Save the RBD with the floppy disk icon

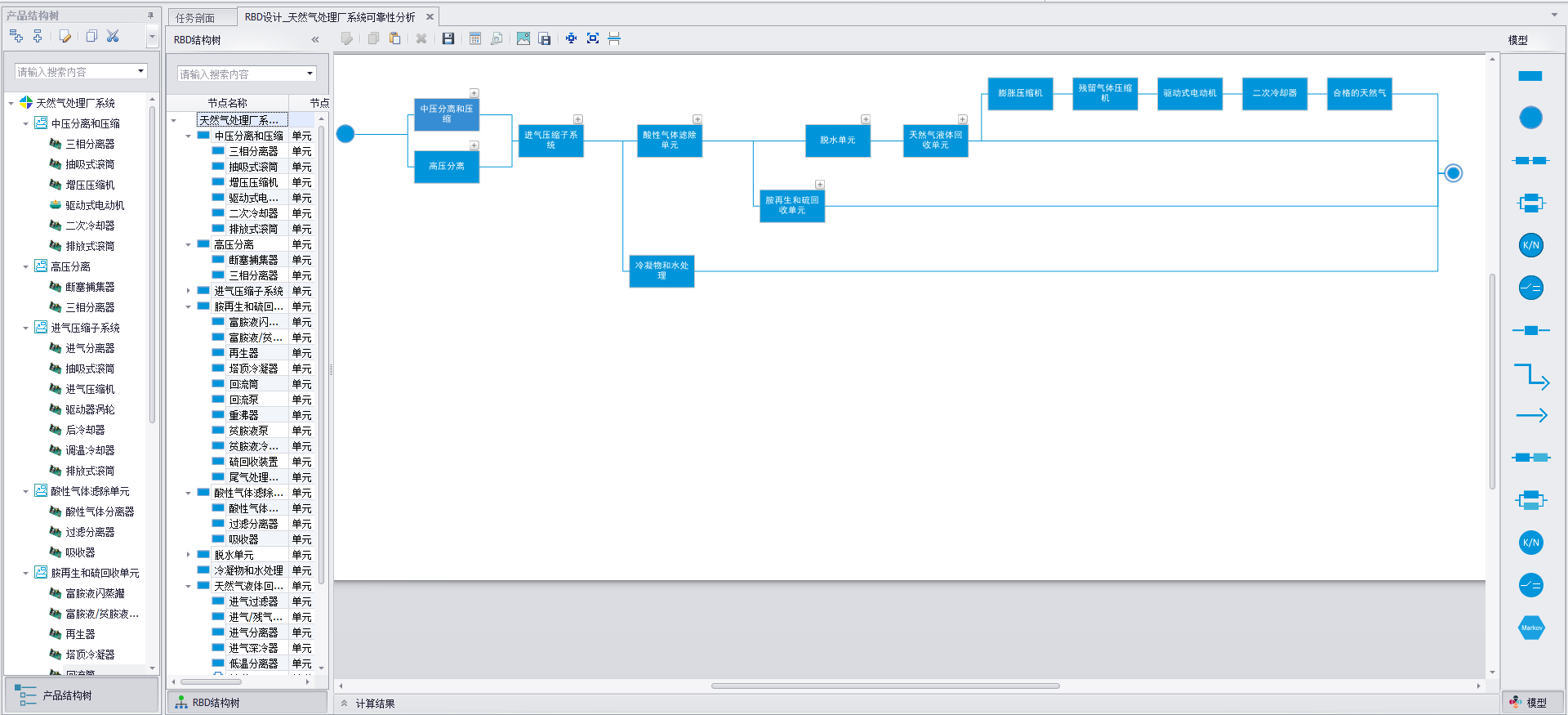point(448,38)
